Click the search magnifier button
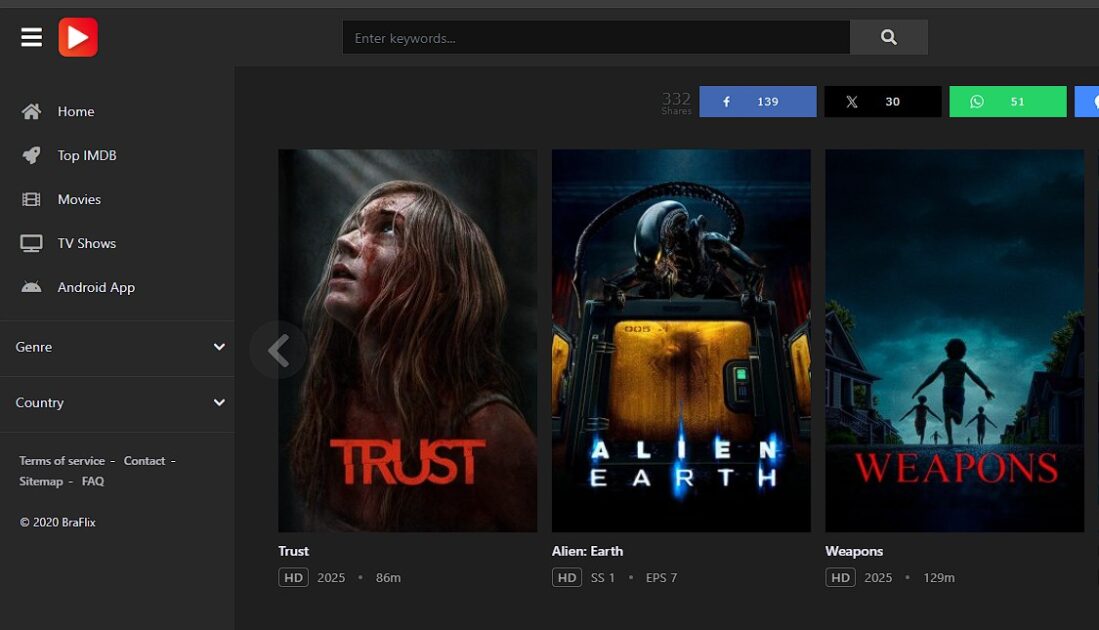Screen dimensions: 1099x630 click(x=889, y=37)
